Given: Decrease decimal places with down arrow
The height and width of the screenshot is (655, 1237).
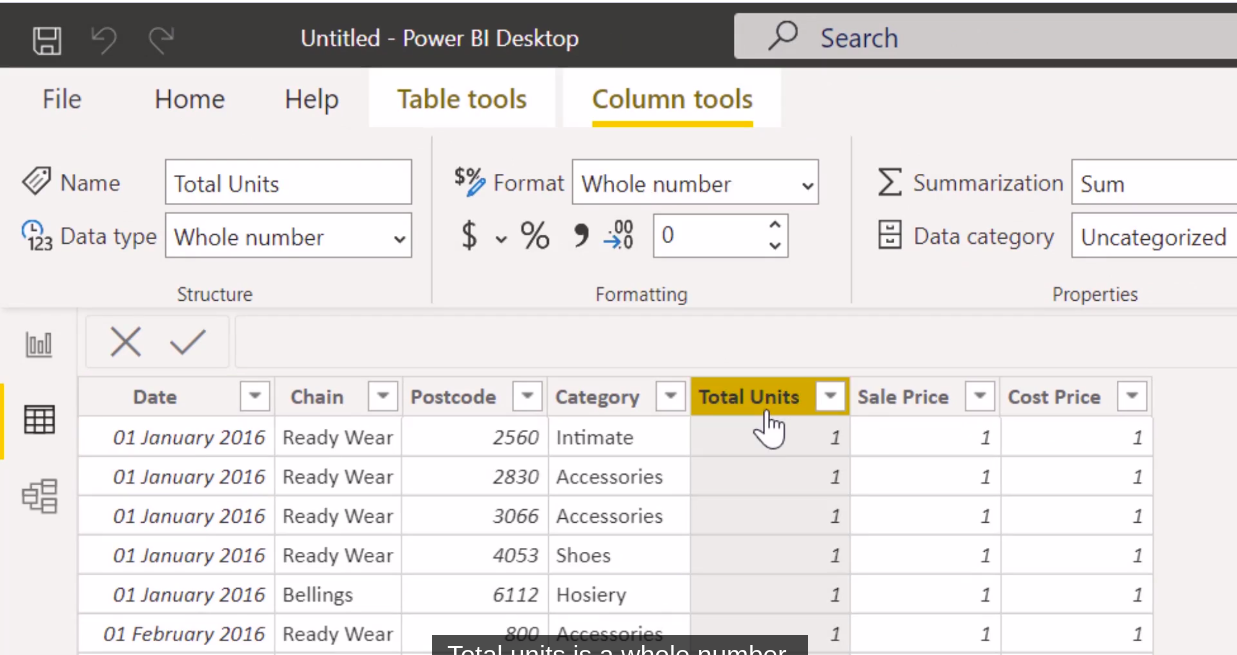Looking at the screenshot, I should coord(775,246).
